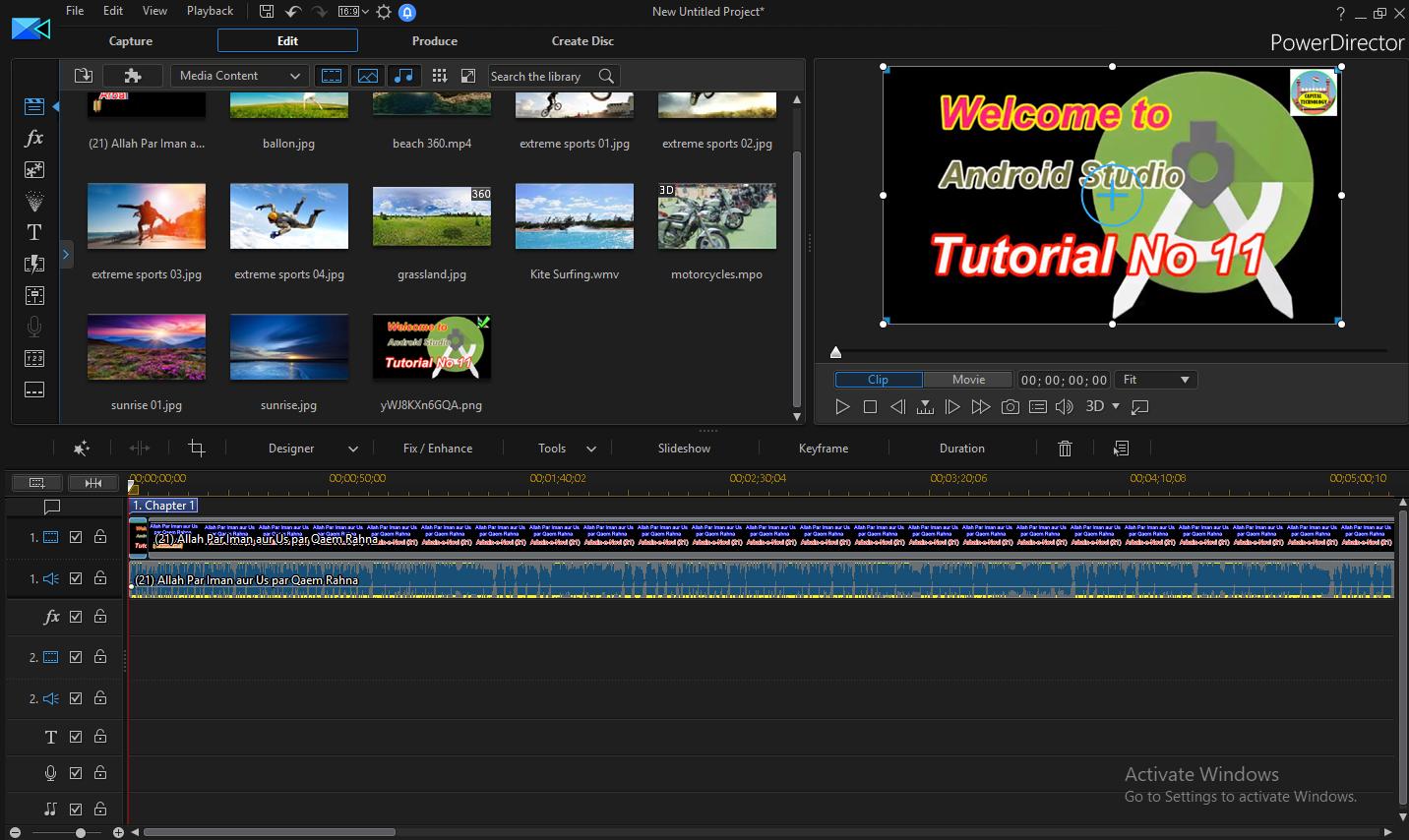
Task: Click the expand library window icon
Action: [468, 76]
